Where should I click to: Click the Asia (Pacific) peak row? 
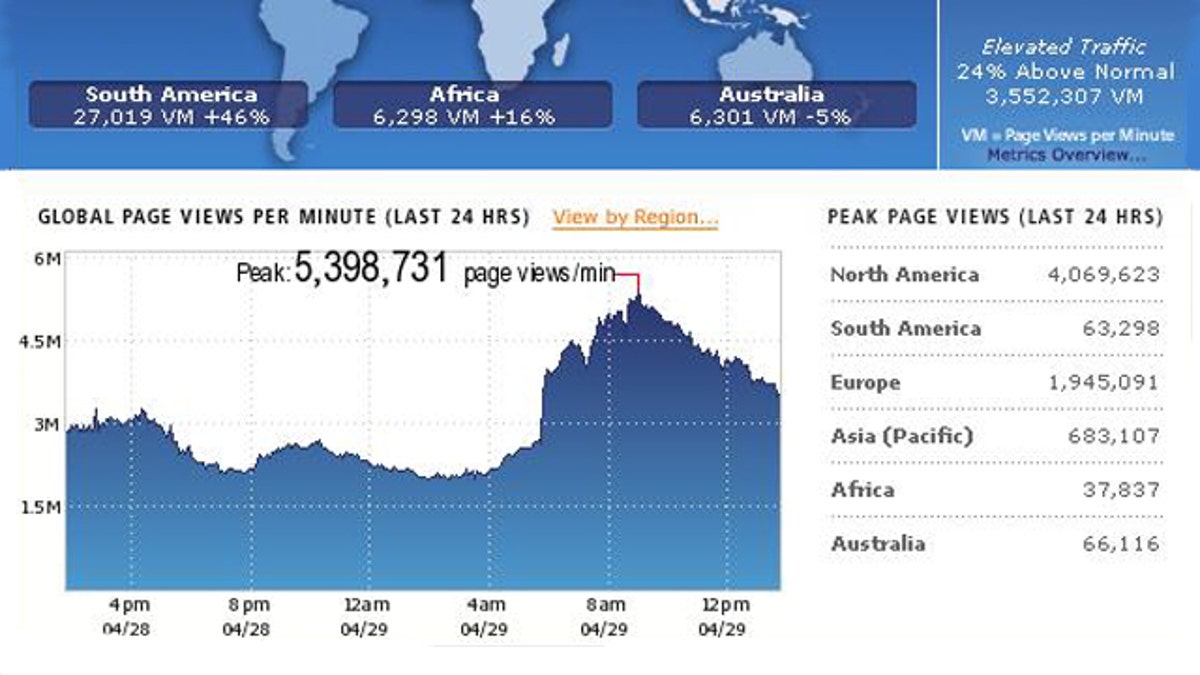pos(994,437)
